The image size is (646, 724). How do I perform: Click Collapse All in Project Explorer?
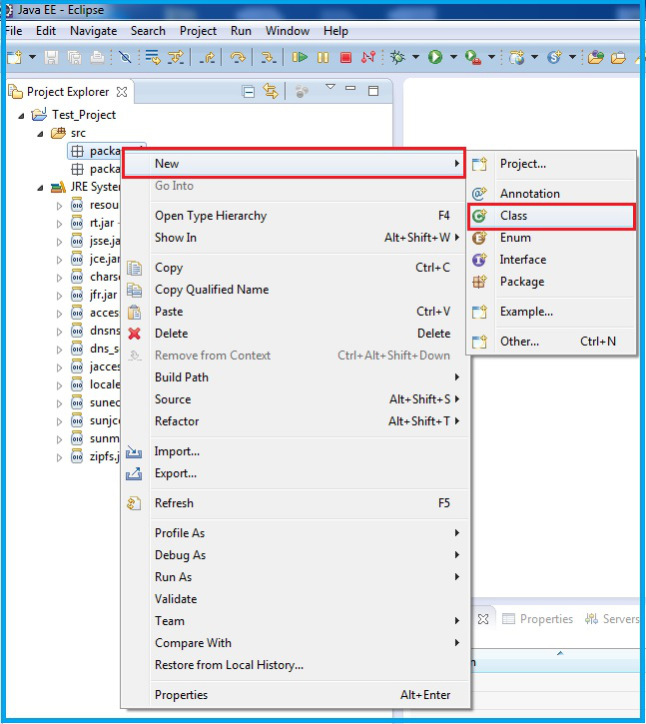[248, 92]
